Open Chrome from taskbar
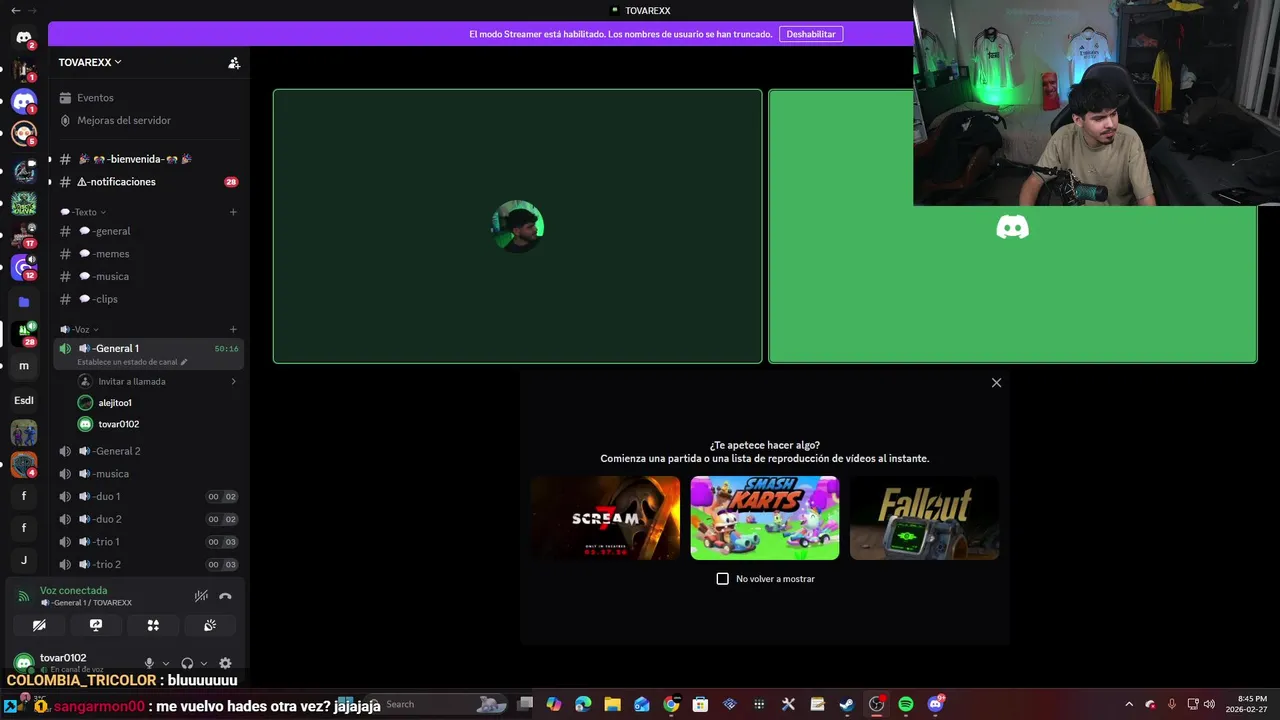Viewport: 1280px width, 720px height. [671, 705]
